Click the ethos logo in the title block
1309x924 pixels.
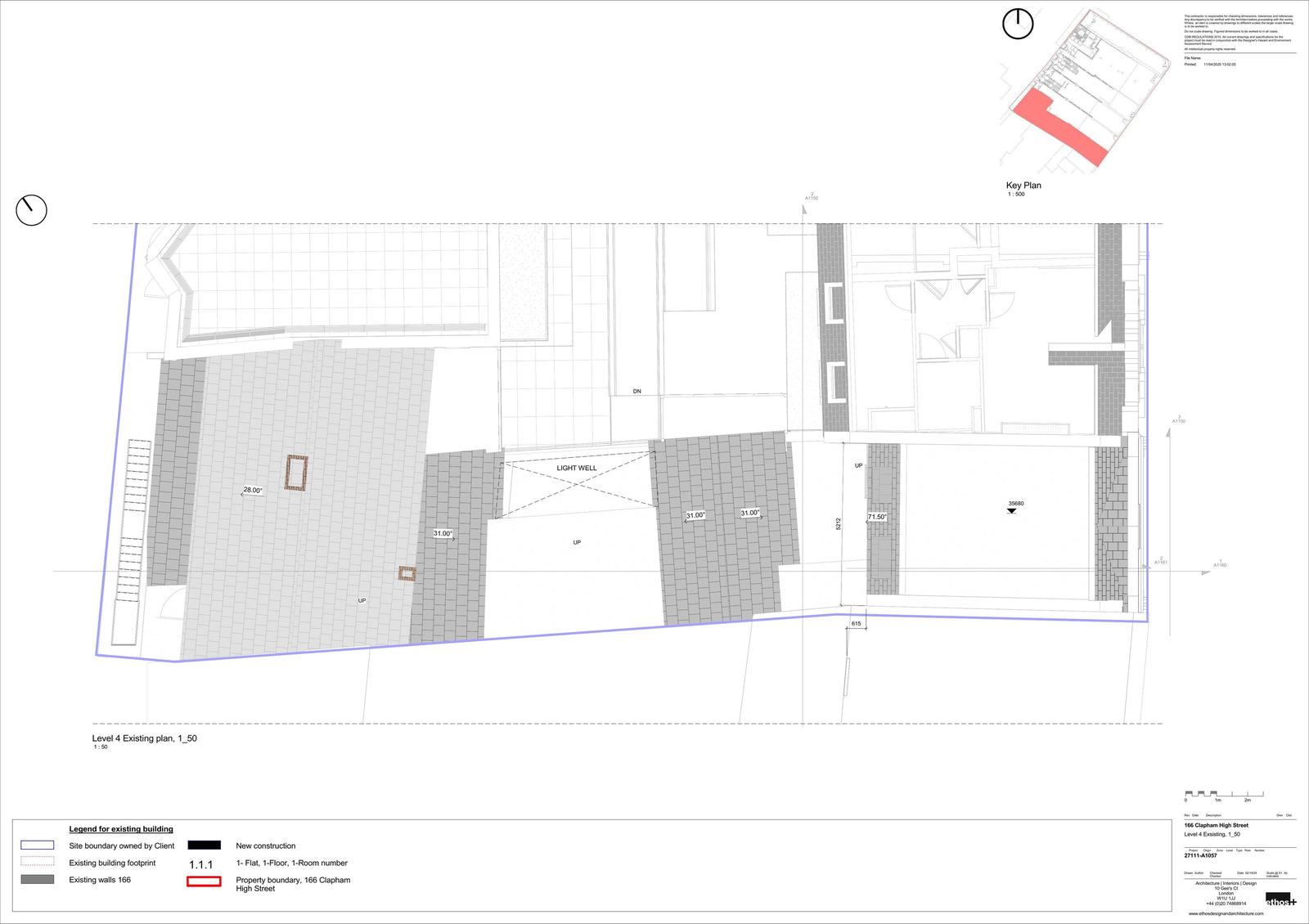(x=1280, y=899)
